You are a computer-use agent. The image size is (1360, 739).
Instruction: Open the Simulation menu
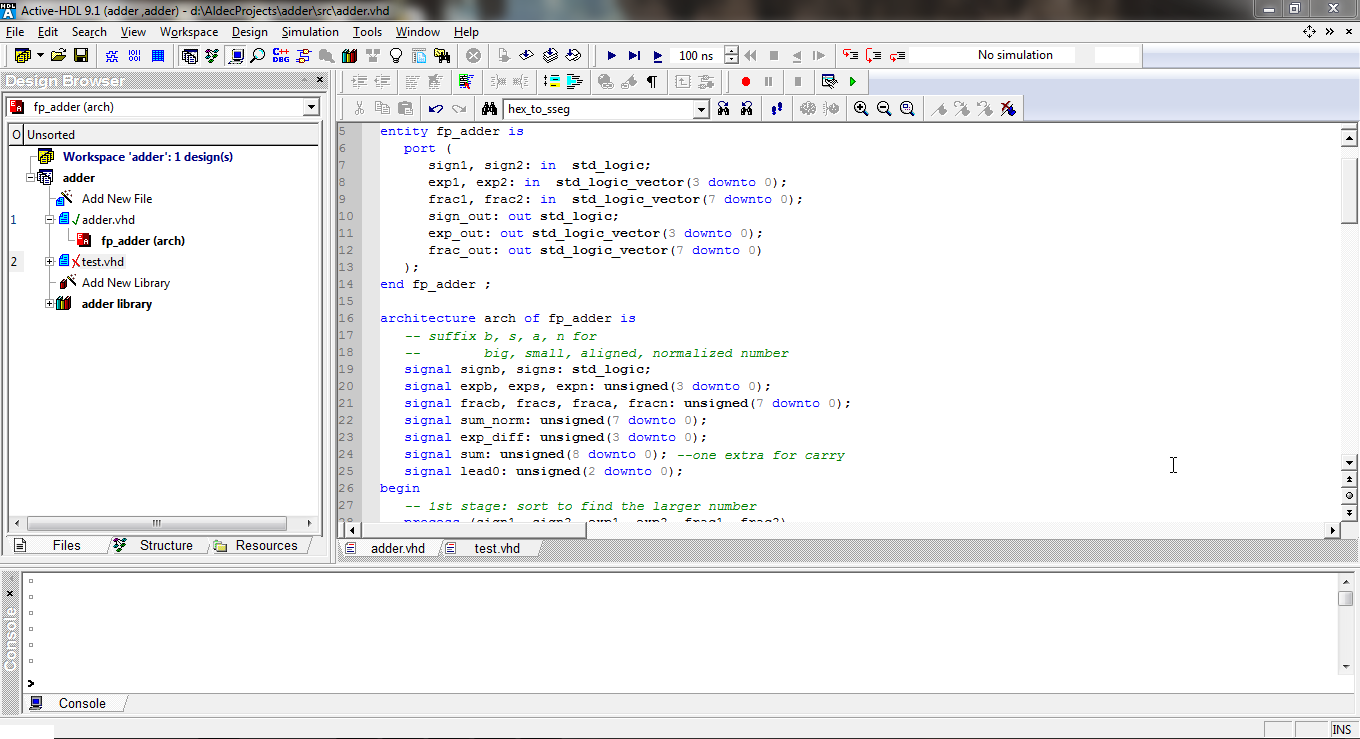point(310,32)
